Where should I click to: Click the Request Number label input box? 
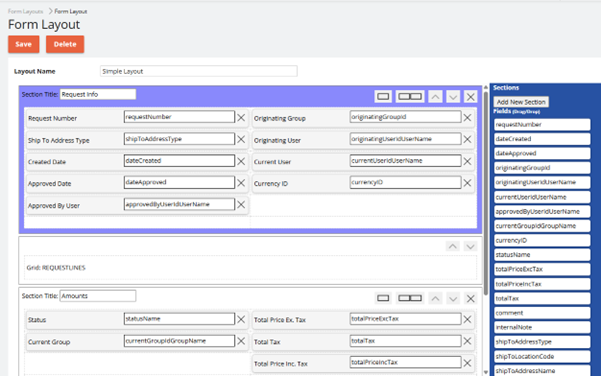(179, 117)
